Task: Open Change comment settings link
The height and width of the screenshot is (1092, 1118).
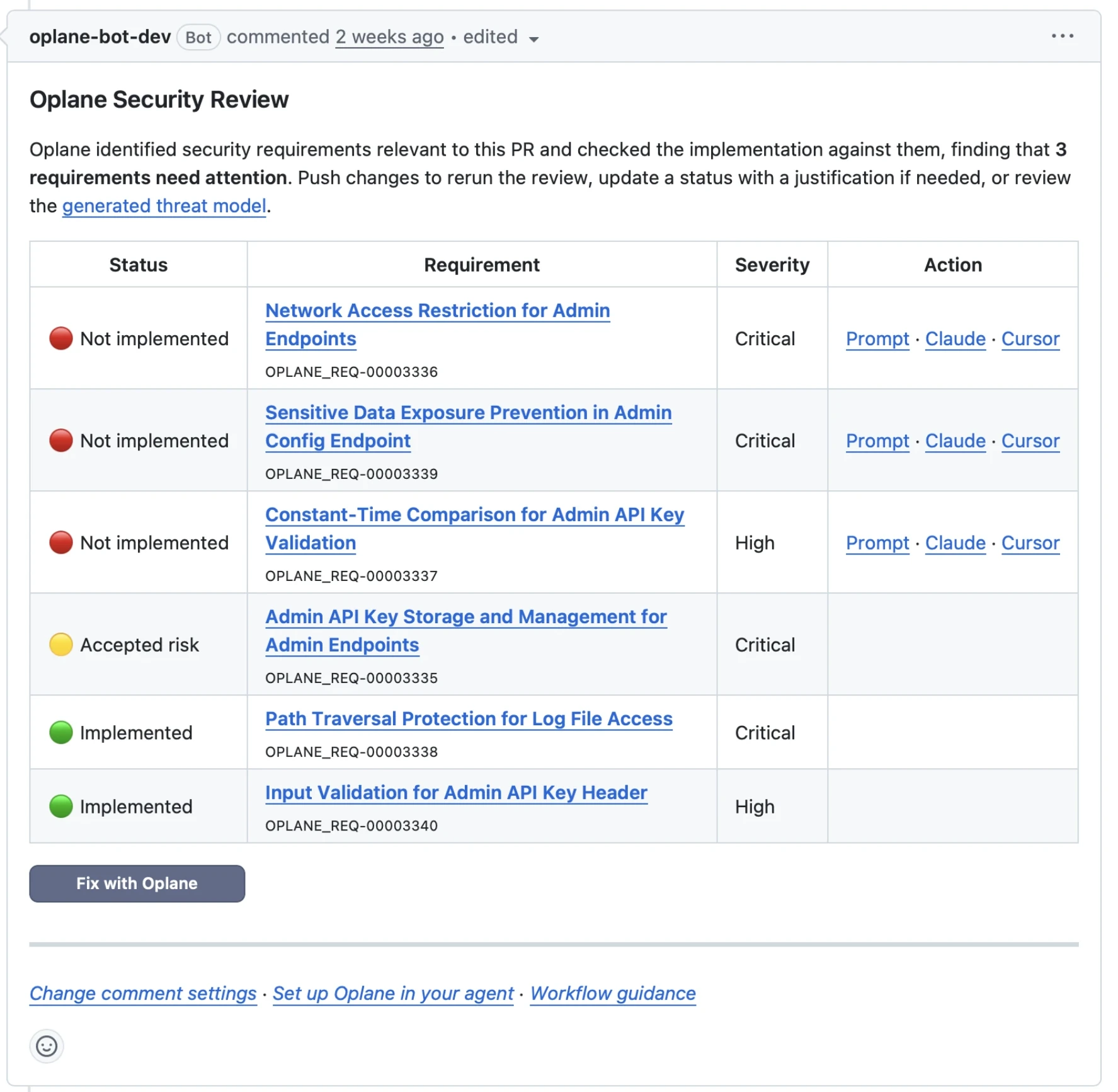Action: click(x=143, y=994)
